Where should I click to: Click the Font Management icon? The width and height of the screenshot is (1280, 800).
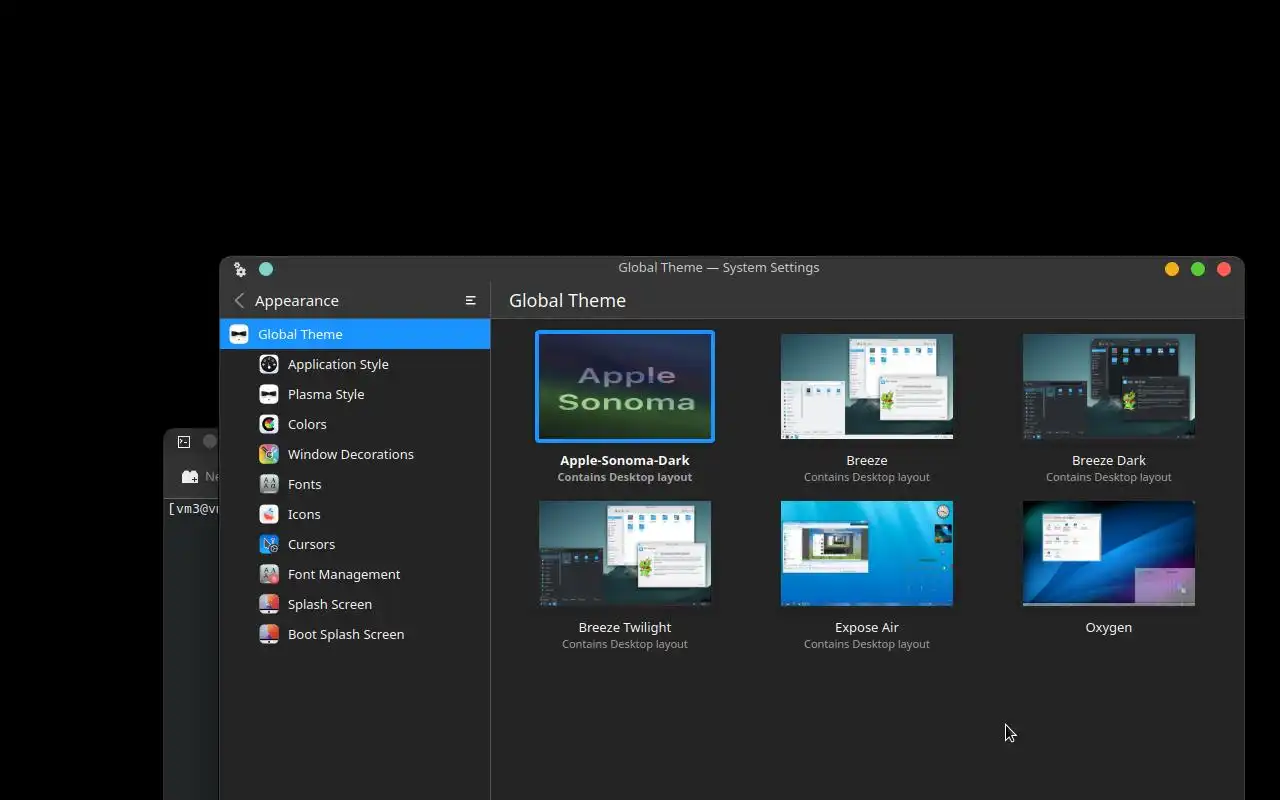(269, 574)
